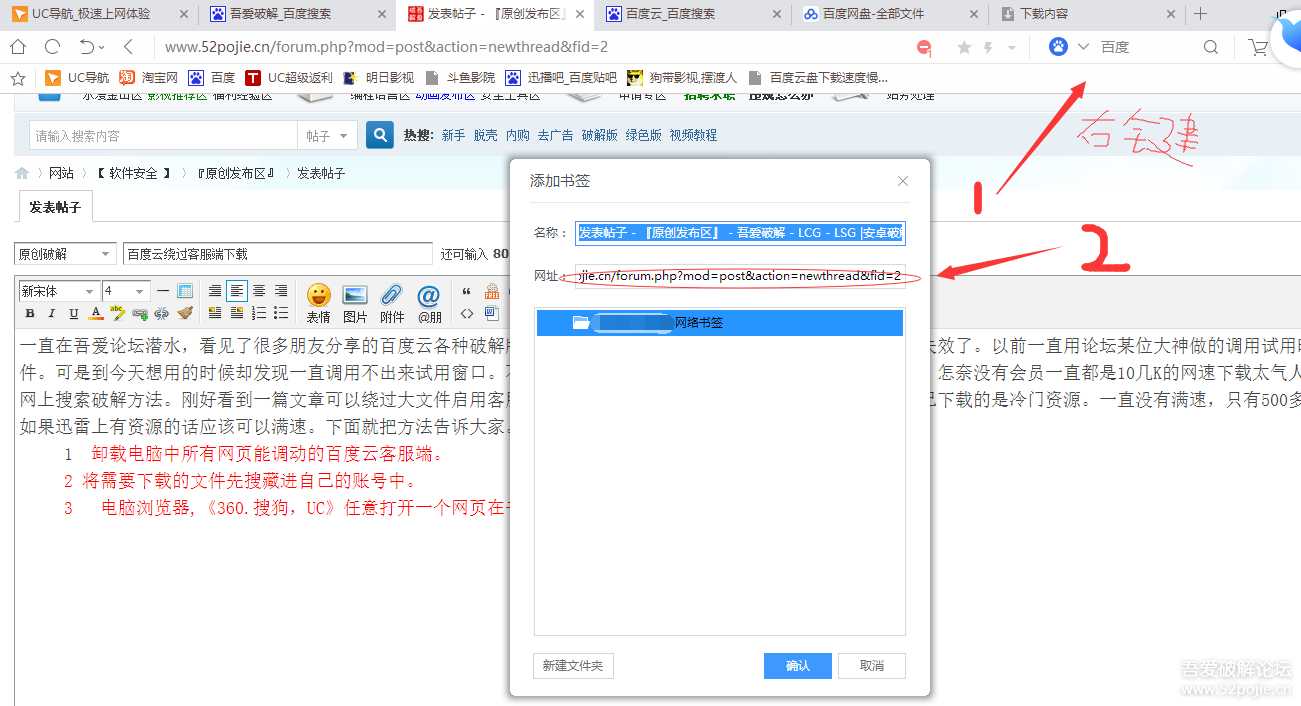Open the 帖子 search scope dropdown
The width and height of the screenshot is (1301, 706).
327,136
